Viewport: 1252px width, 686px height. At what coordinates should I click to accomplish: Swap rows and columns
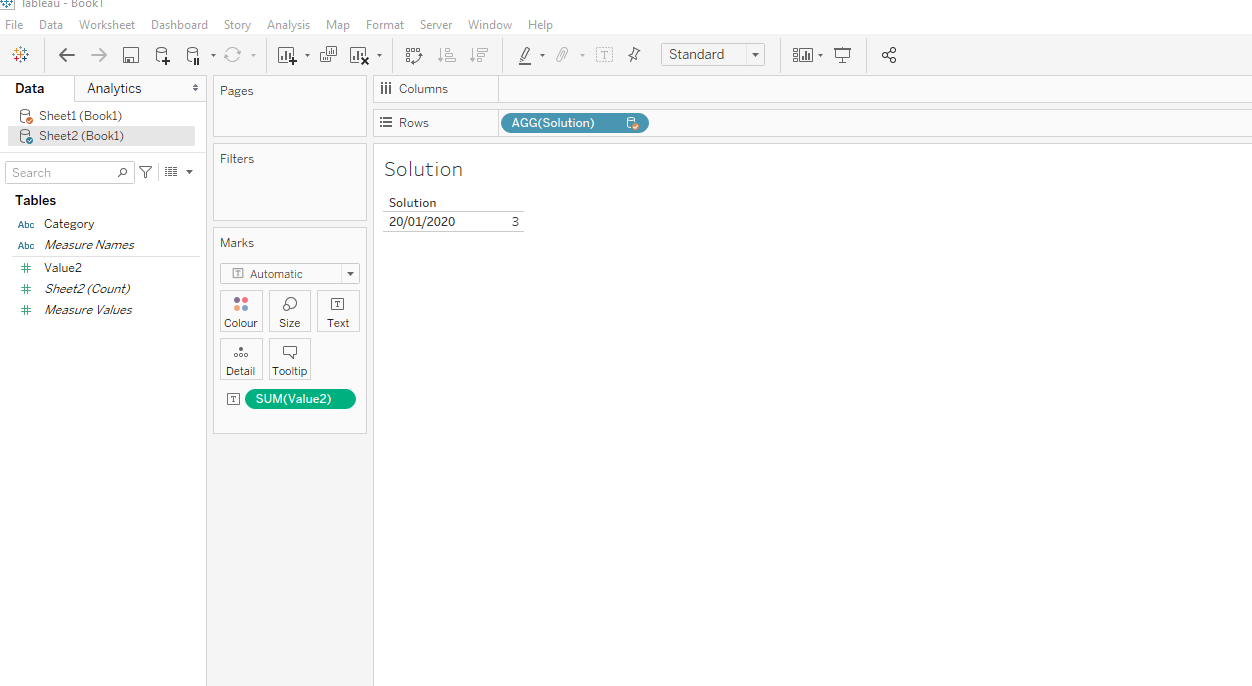[414, 55]
